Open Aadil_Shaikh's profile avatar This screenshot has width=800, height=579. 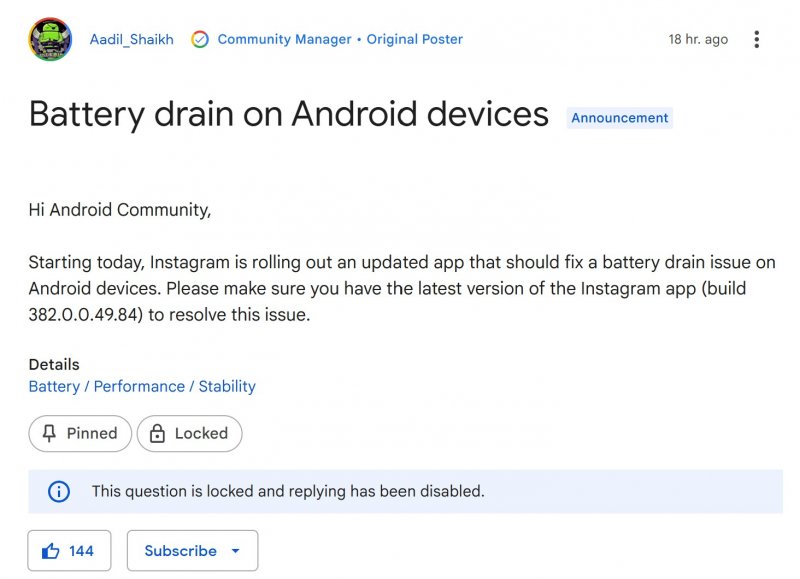click(50, 40)
